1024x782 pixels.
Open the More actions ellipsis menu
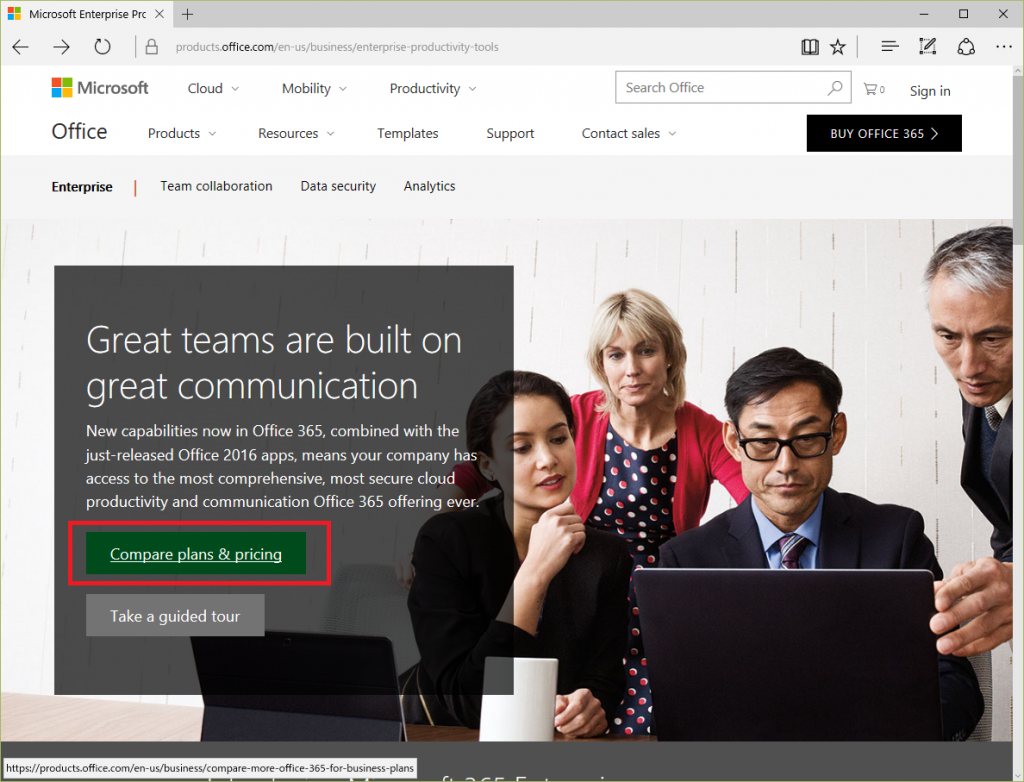[x=1004, y=47]
